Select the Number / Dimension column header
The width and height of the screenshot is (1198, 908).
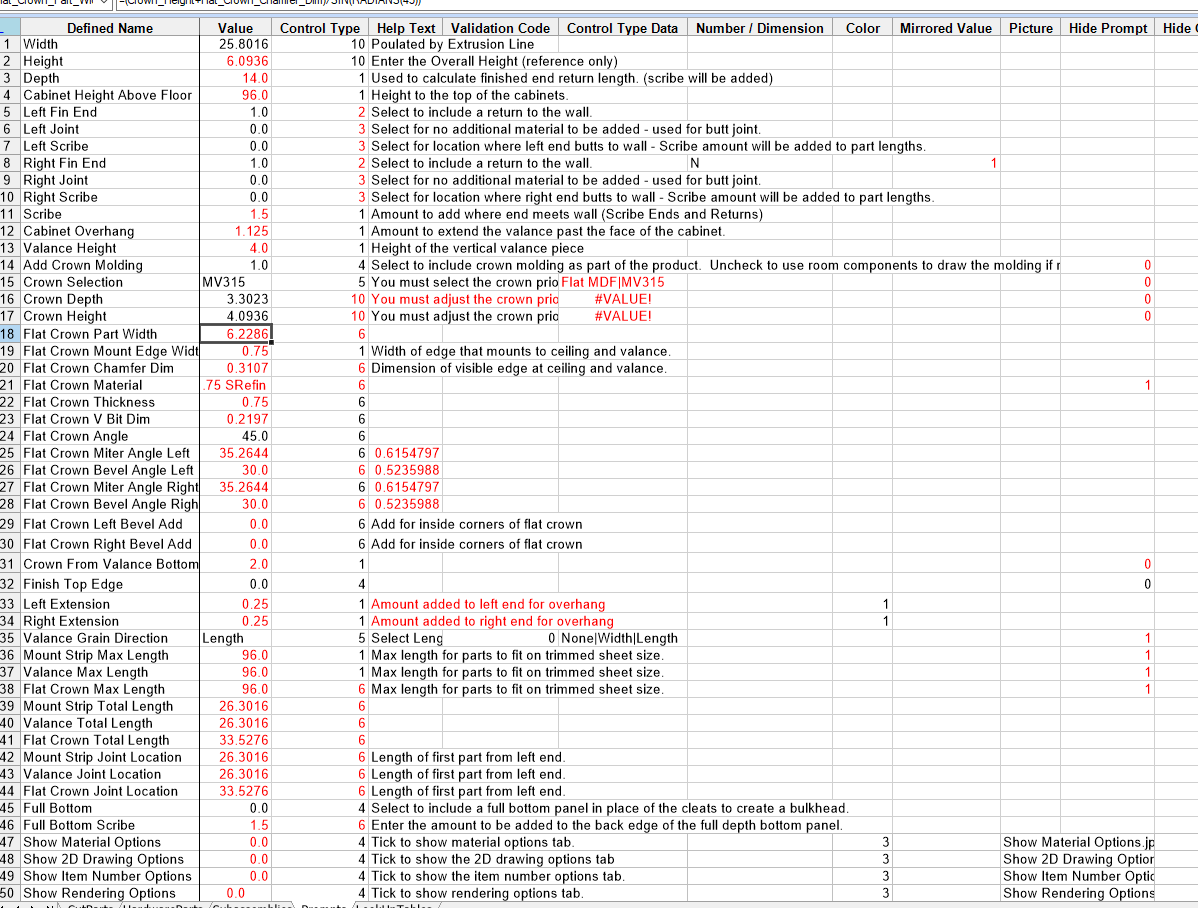click(759, 28)
